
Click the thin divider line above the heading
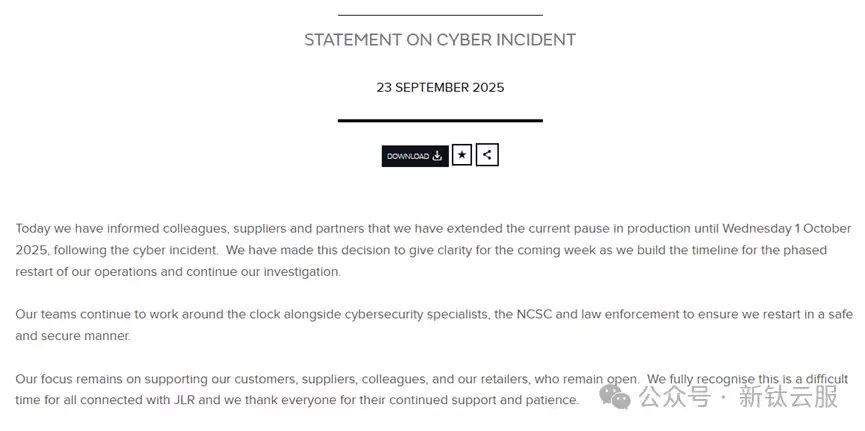440,15
